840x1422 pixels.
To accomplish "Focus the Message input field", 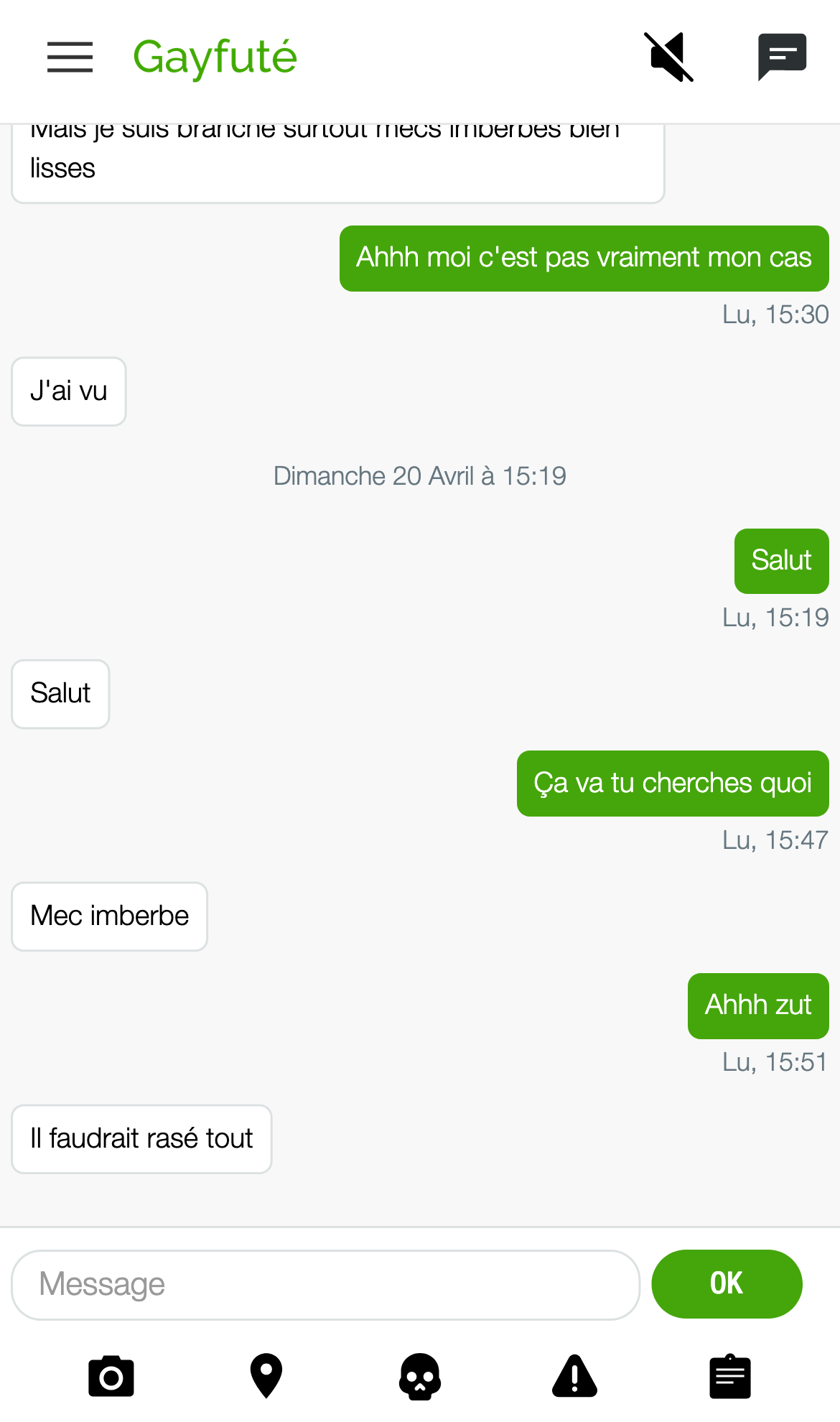I will click(325, 1284).
